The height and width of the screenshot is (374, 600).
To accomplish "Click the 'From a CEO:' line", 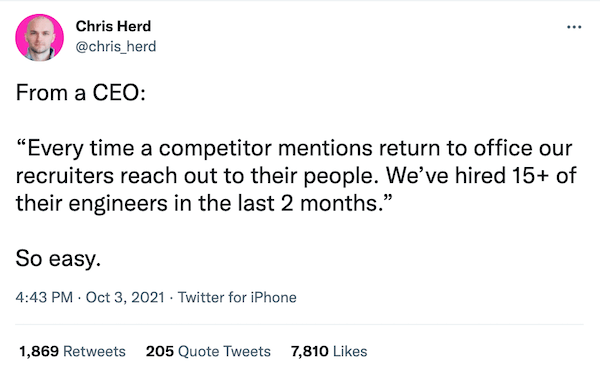I will click(x=81, y=93).
